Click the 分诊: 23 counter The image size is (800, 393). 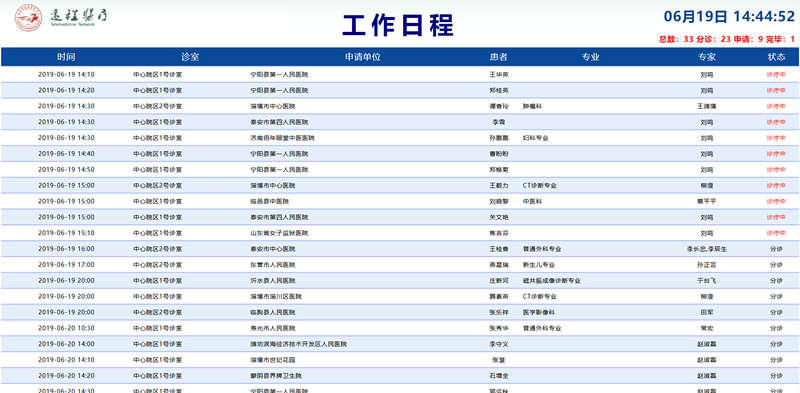714,39
